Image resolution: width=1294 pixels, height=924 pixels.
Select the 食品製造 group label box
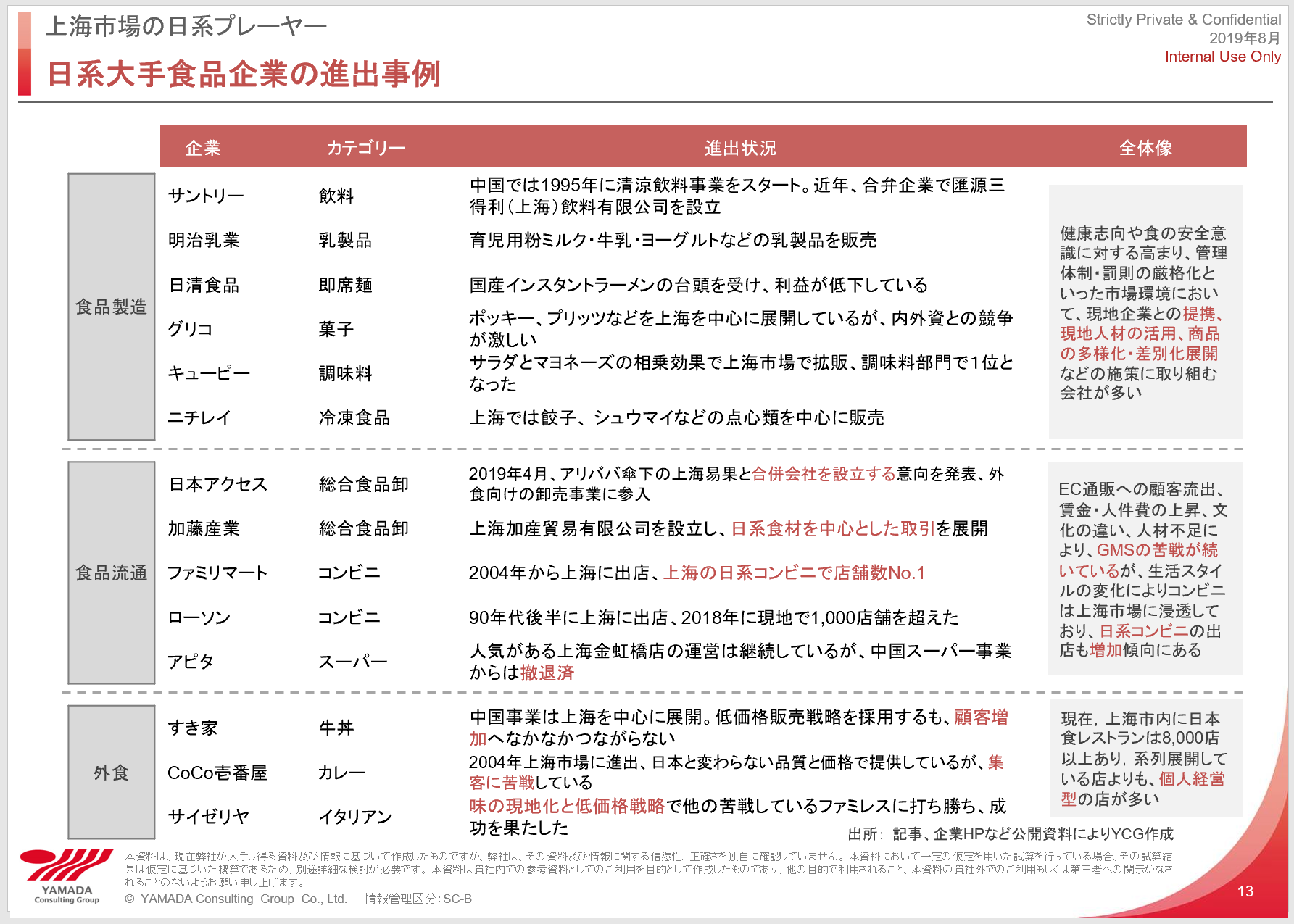click(x=112, y=307)
